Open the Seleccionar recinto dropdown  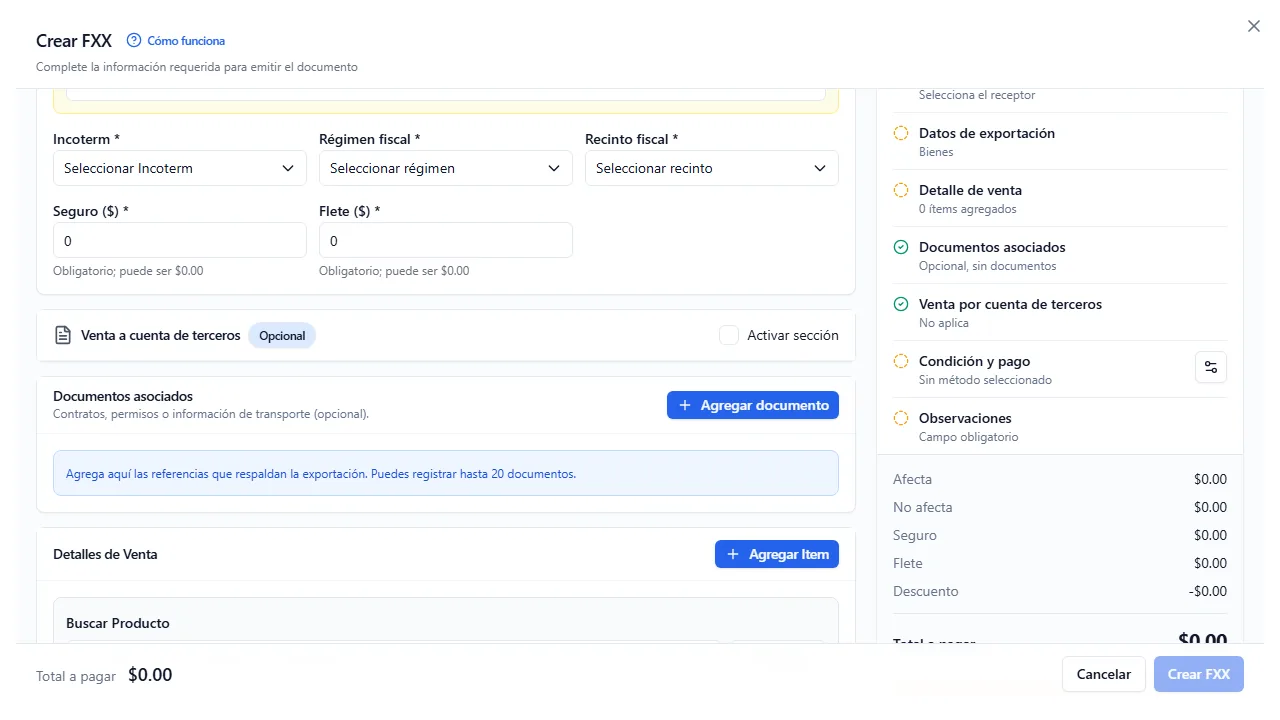[712, 168]
